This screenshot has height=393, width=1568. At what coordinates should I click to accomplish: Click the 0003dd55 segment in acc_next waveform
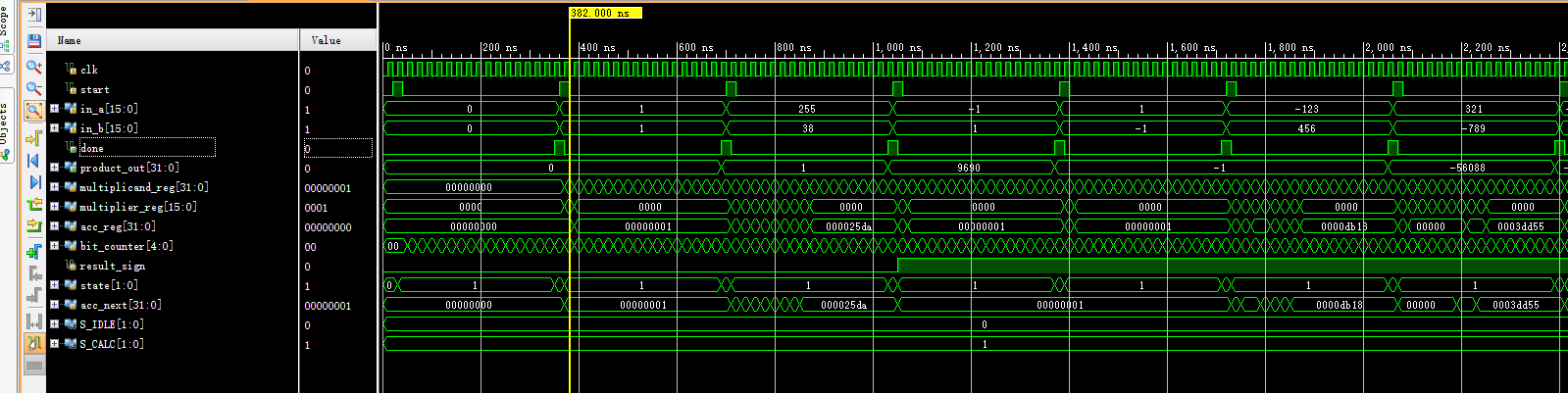click(x=1516, y=305)
